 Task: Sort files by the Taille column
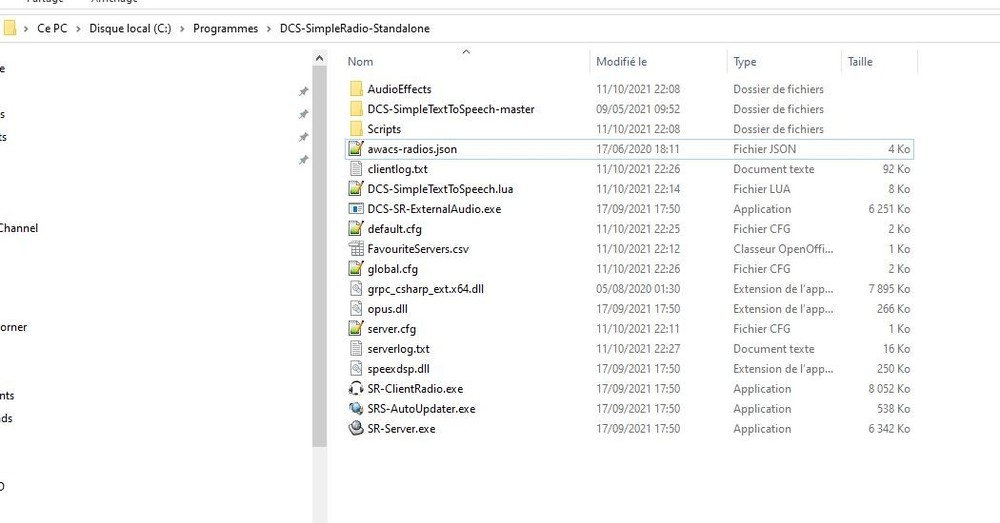click(860, 62)
